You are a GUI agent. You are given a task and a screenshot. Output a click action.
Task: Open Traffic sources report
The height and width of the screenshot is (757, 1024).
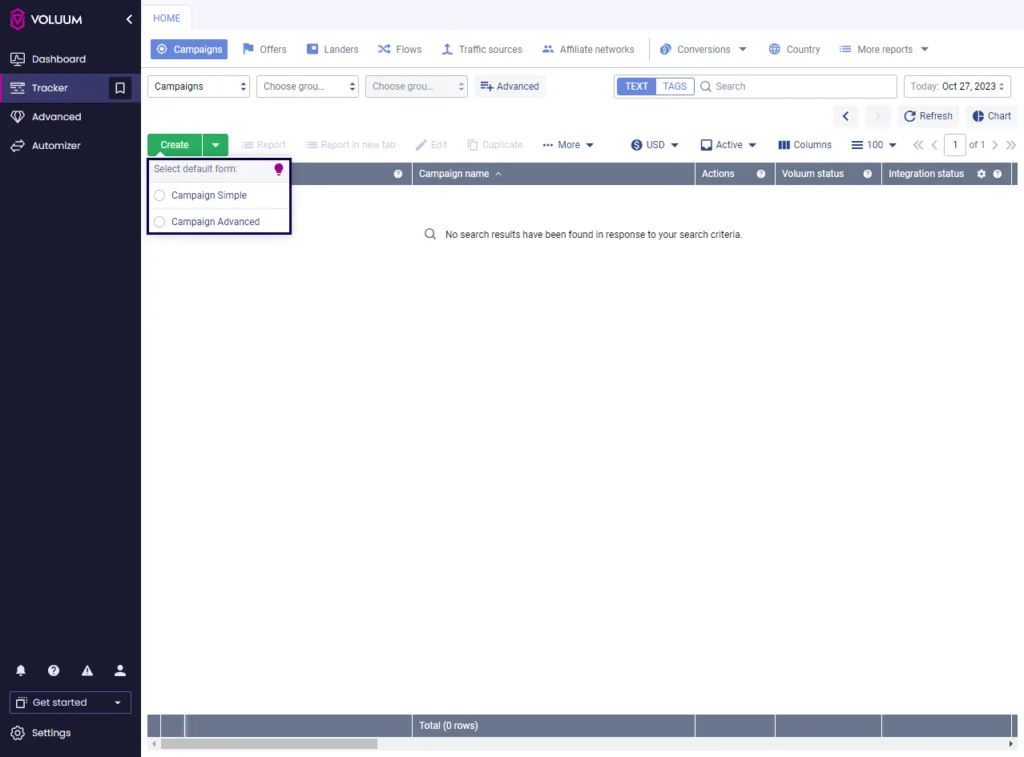click(x=481, y=48)
